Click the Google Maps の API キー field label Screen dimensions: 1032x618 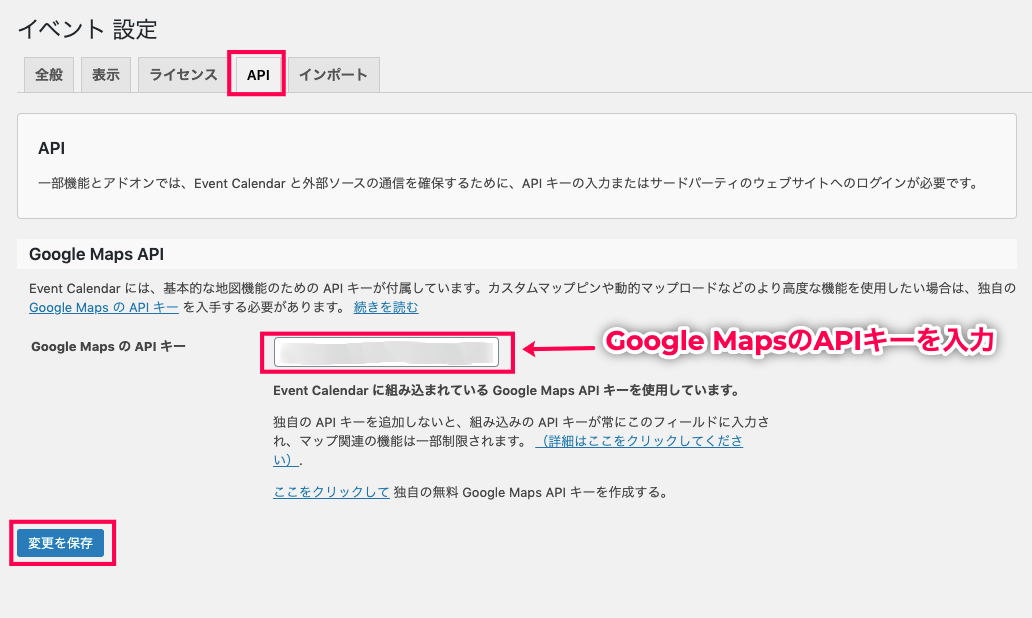click(x=108, y=346)
